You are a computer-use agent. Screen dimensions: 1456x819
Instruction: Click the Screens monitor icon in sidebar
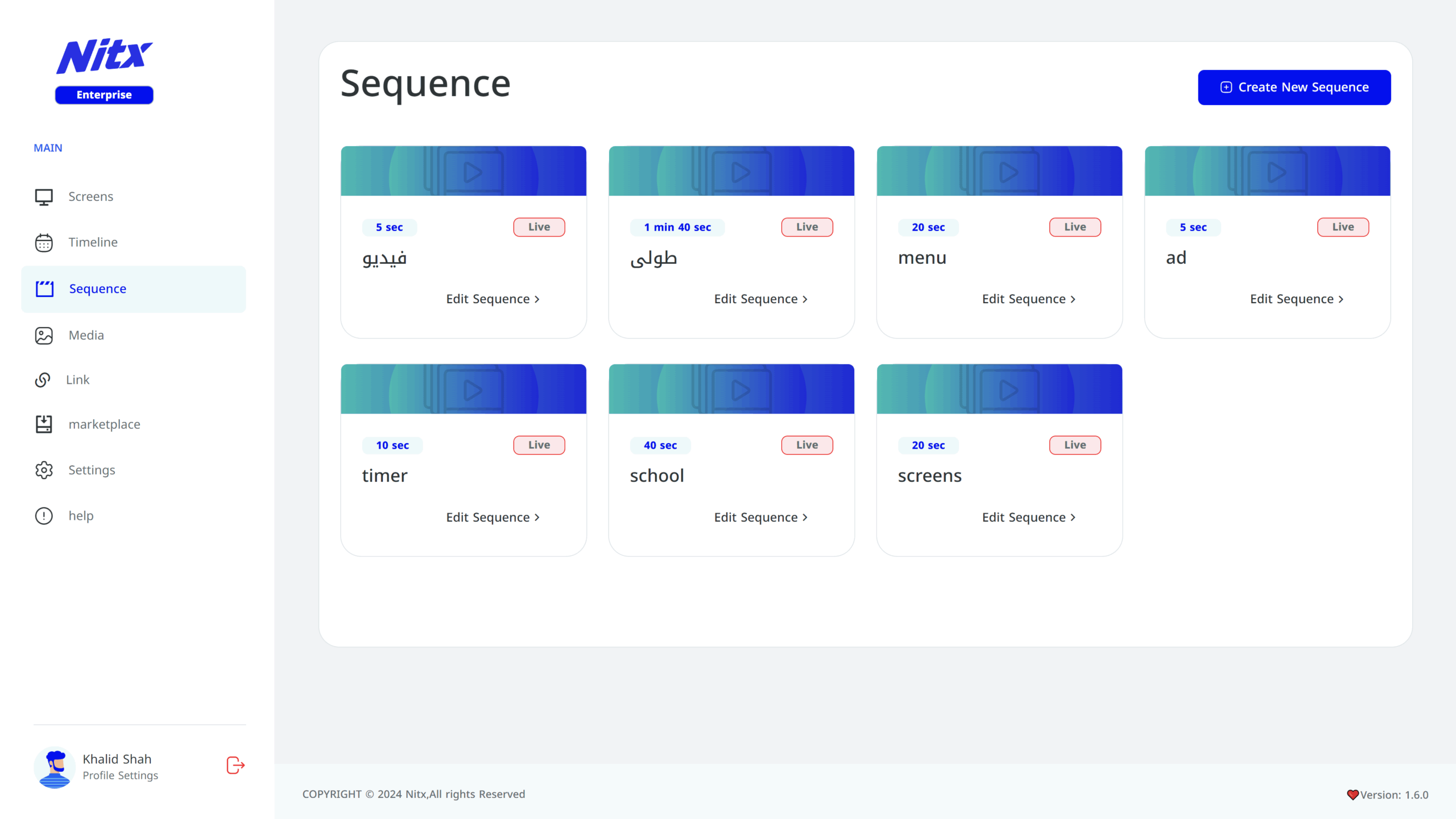click(x=44, y=197)
